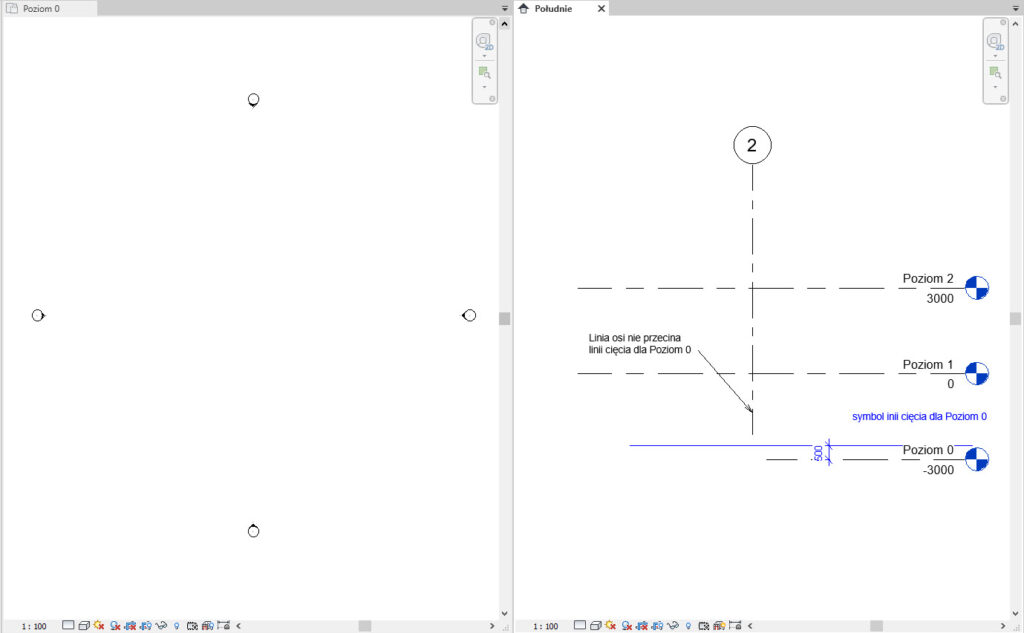Click Zoom Region tool in Południe navigation bar
1024x633 pixels.
click(994, 72)
